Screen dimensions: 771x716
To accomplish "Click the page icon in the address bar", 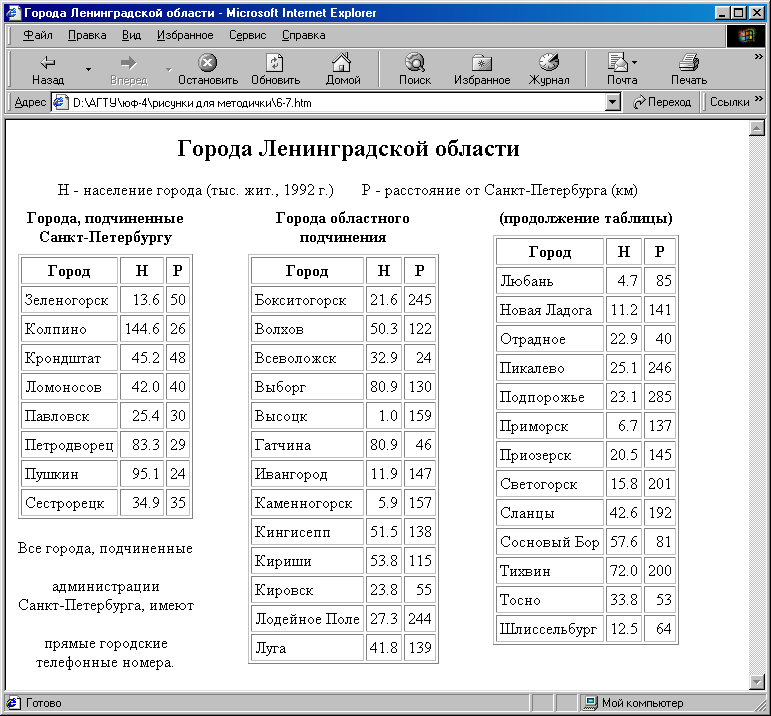I will click(x=60, y=102).
